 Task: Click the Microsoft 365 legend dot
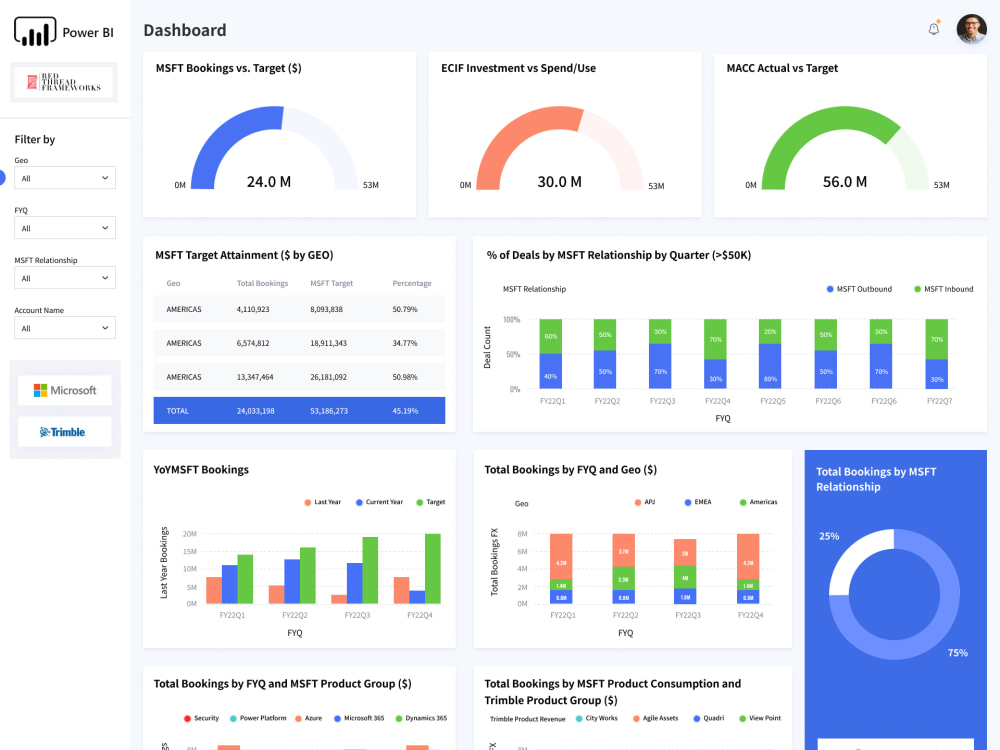[337, 718]
